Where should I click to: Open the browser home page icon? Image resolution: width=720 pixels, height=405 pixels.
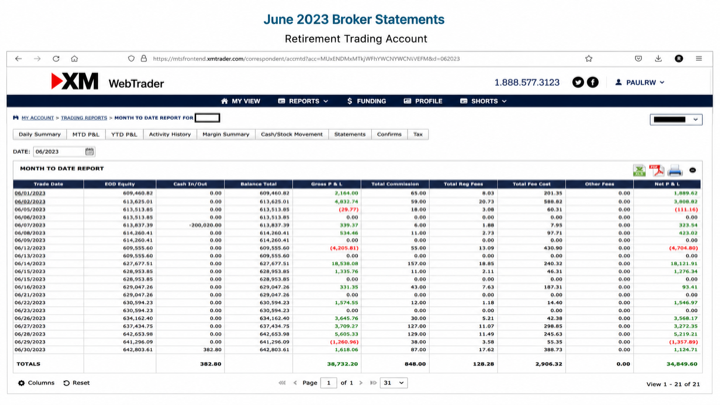point(74,59)
